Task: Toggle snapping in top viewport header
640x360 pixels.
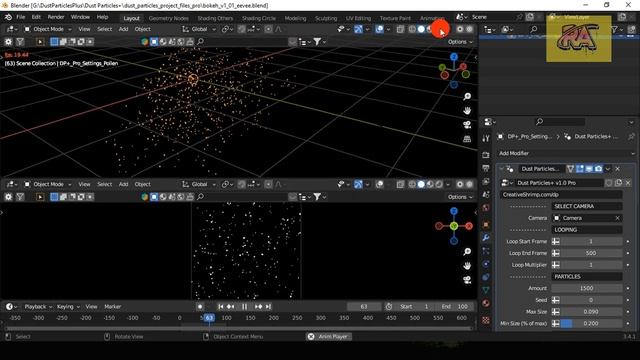Action: 242,29
